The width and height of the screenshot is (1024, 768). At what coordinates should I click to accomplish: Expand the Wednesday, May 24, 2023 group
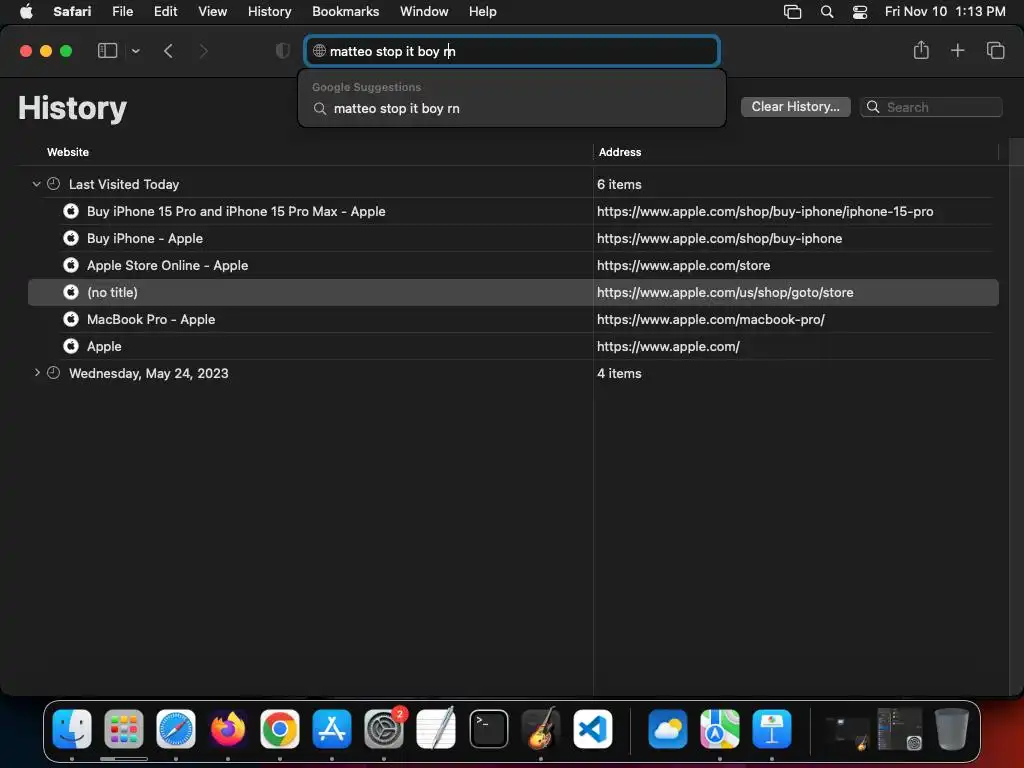(37, 373)
